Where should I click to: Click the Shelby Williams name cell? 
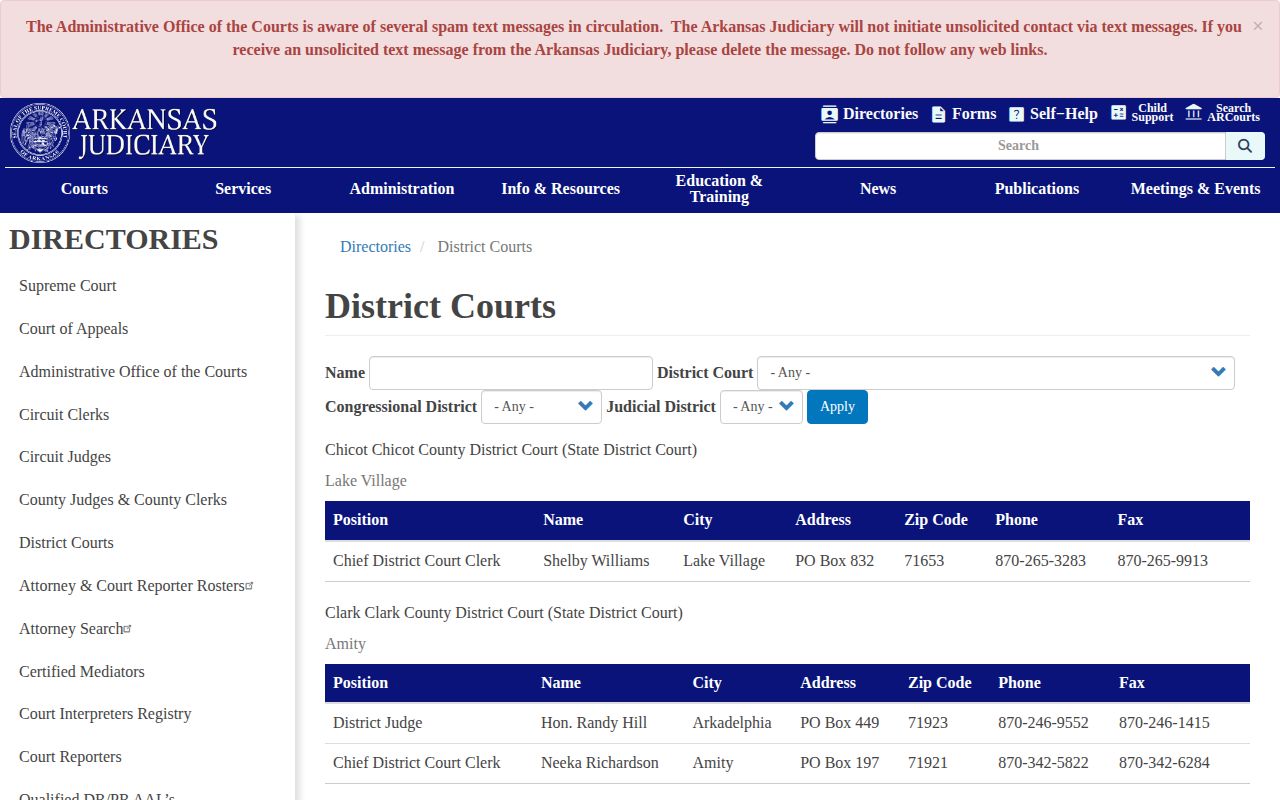pyautogui.click(x=596, y=561)
